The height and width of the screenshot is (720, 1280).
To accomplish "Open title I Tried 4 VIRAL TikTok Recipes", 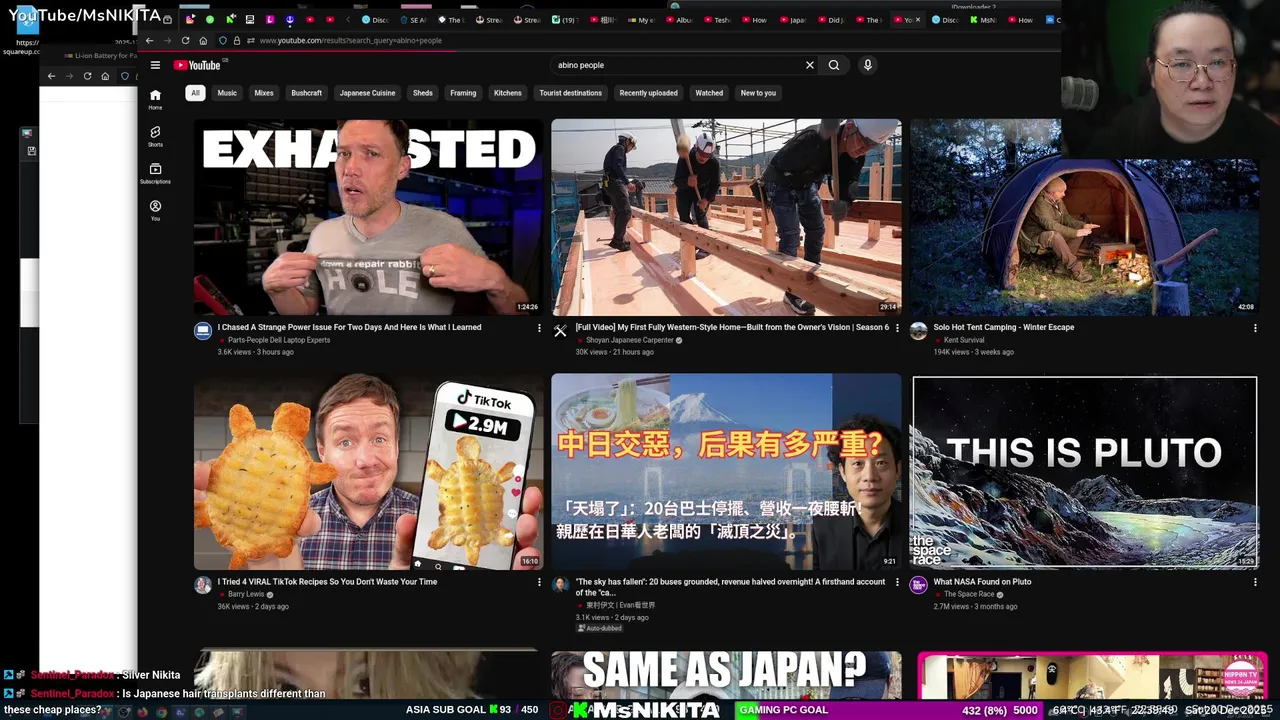I will [327, 581].
